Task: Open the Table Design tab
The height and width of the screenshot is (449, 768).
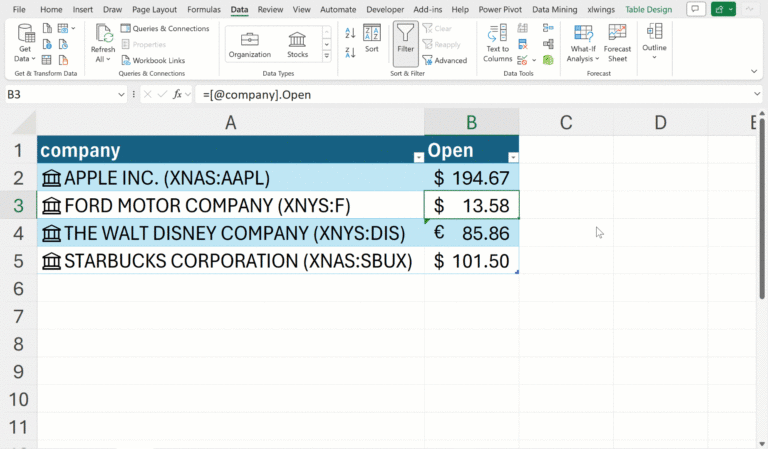Action: click(x=648, y=9)
